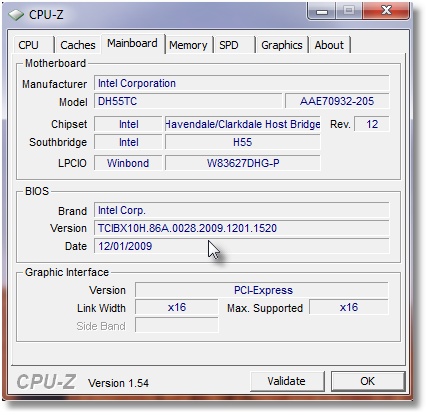Select the Memory tab

pos(188,45)
